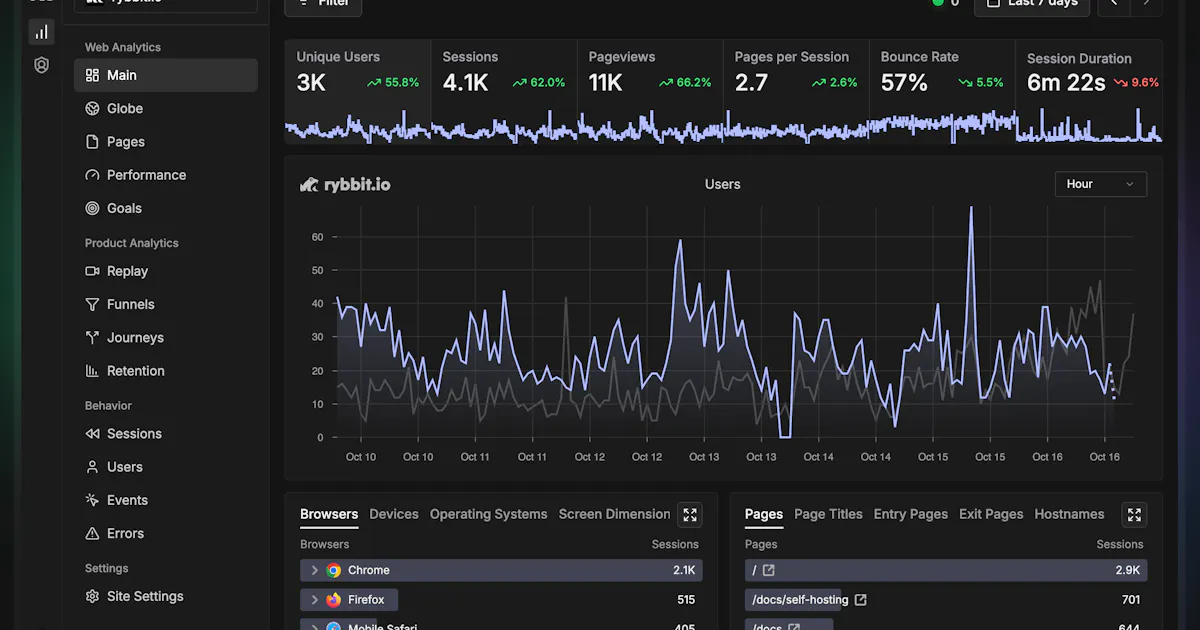
Task: Expand the Browsers panel to fullscreen
Action: [x=690, y=515]
